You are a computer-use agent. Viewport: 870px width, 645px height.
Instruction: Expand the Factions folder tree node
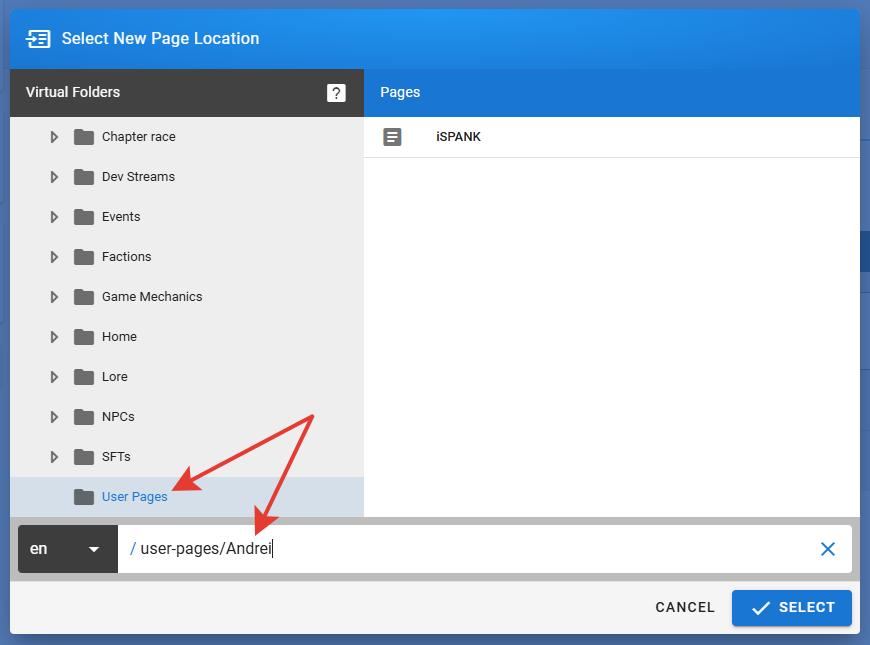(54, 257)
